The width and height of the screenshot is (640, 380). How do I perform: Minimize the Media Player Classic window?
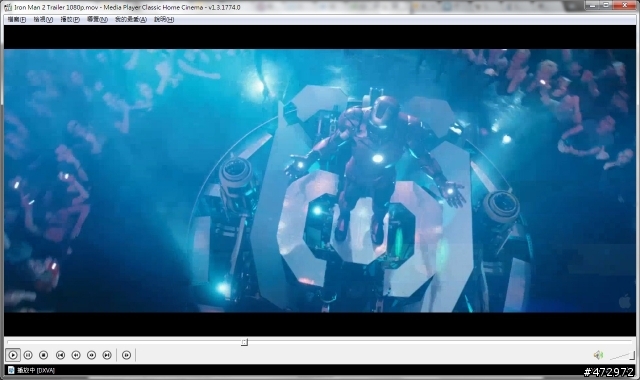pyautogui.click(x=592, y=5)
